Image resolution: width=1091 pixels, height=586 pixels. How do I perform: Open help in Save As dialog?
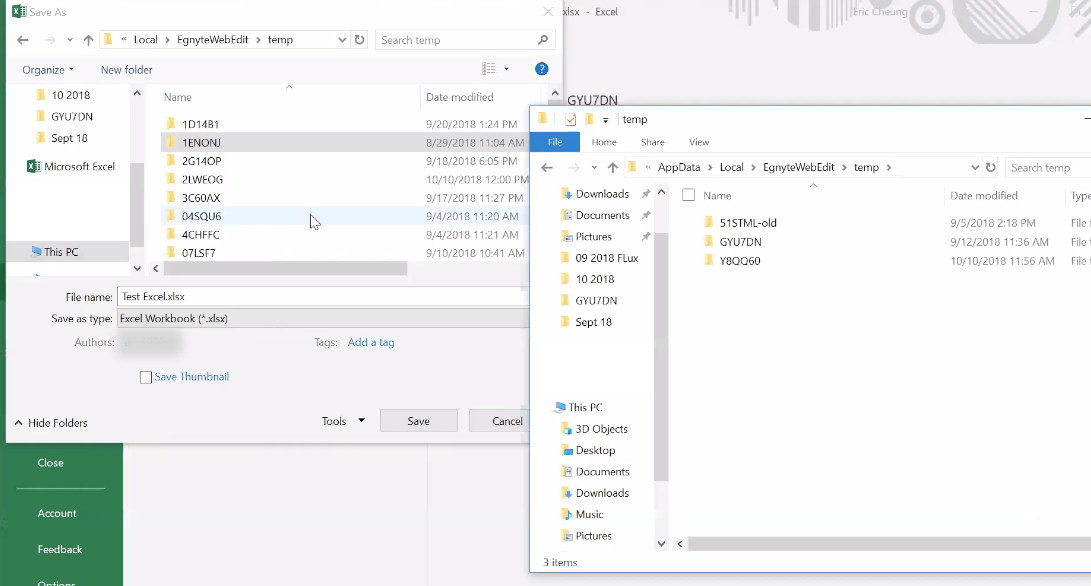tap(541, 69)
